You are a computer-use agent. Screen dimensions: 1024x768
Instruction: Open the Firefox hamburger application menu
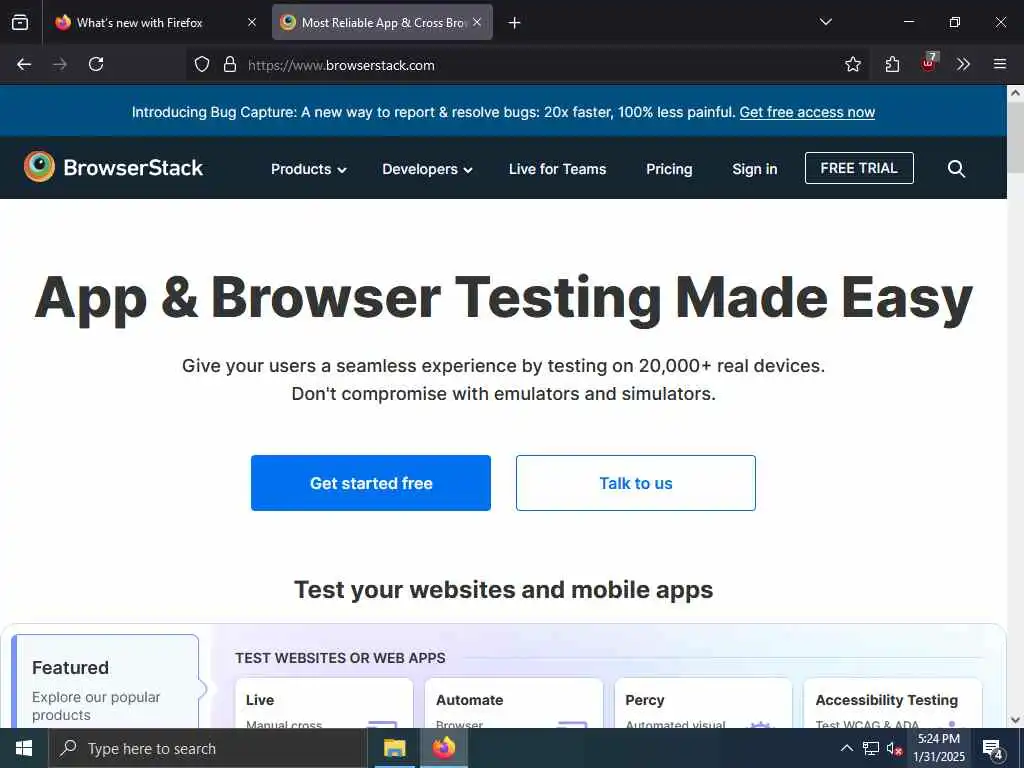[x=1000, y=64]
